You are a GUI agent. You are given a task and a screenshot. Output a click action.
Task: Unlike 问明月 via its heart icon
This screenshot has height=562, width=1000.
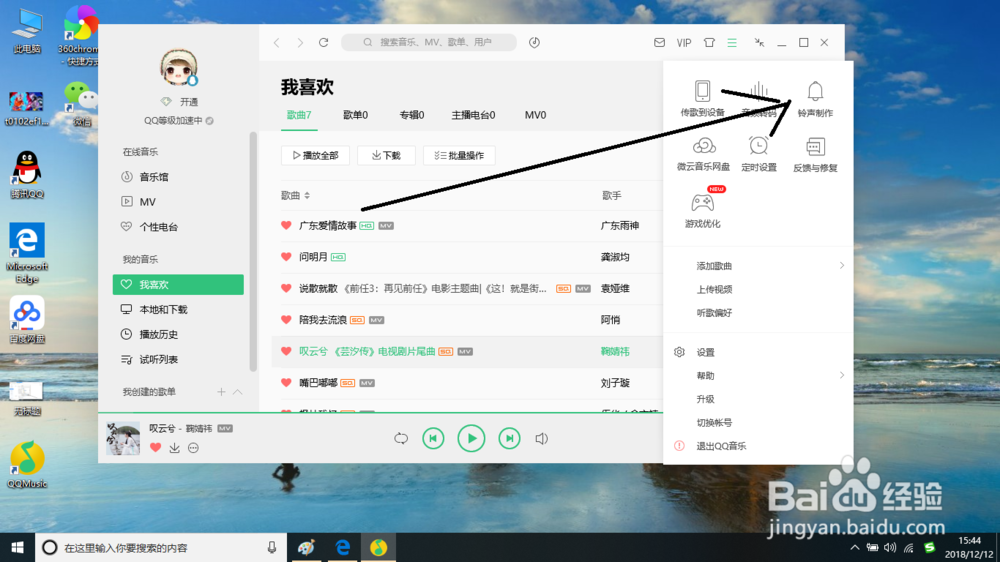click(286, 256)
